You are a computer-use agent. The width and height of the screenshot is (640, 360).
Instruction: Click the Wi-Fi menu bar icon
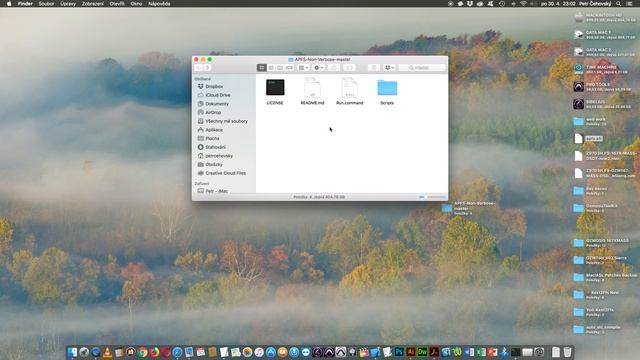(523, 4)
